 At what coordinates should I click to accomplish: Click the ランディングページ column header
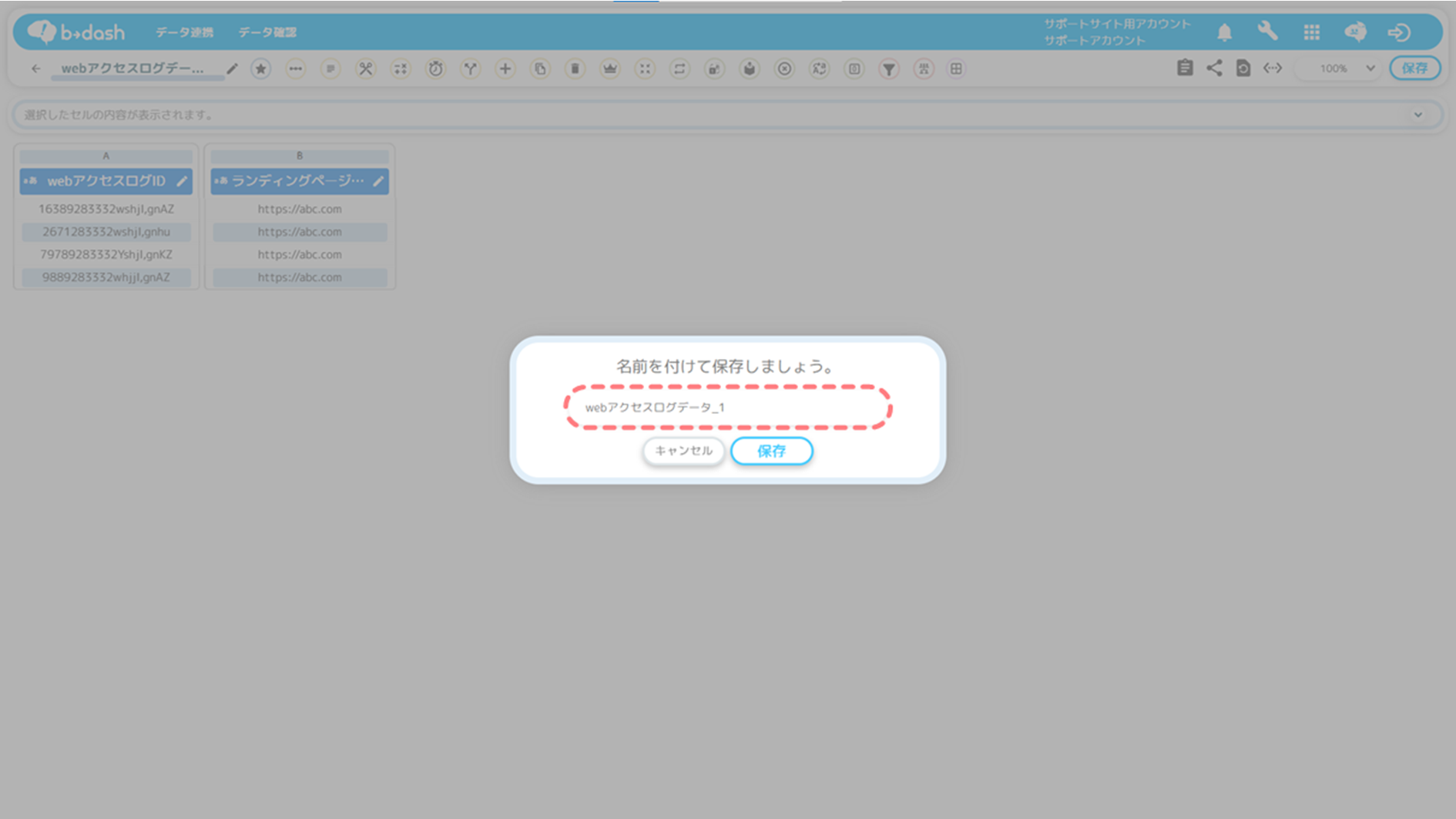[300, 181]
